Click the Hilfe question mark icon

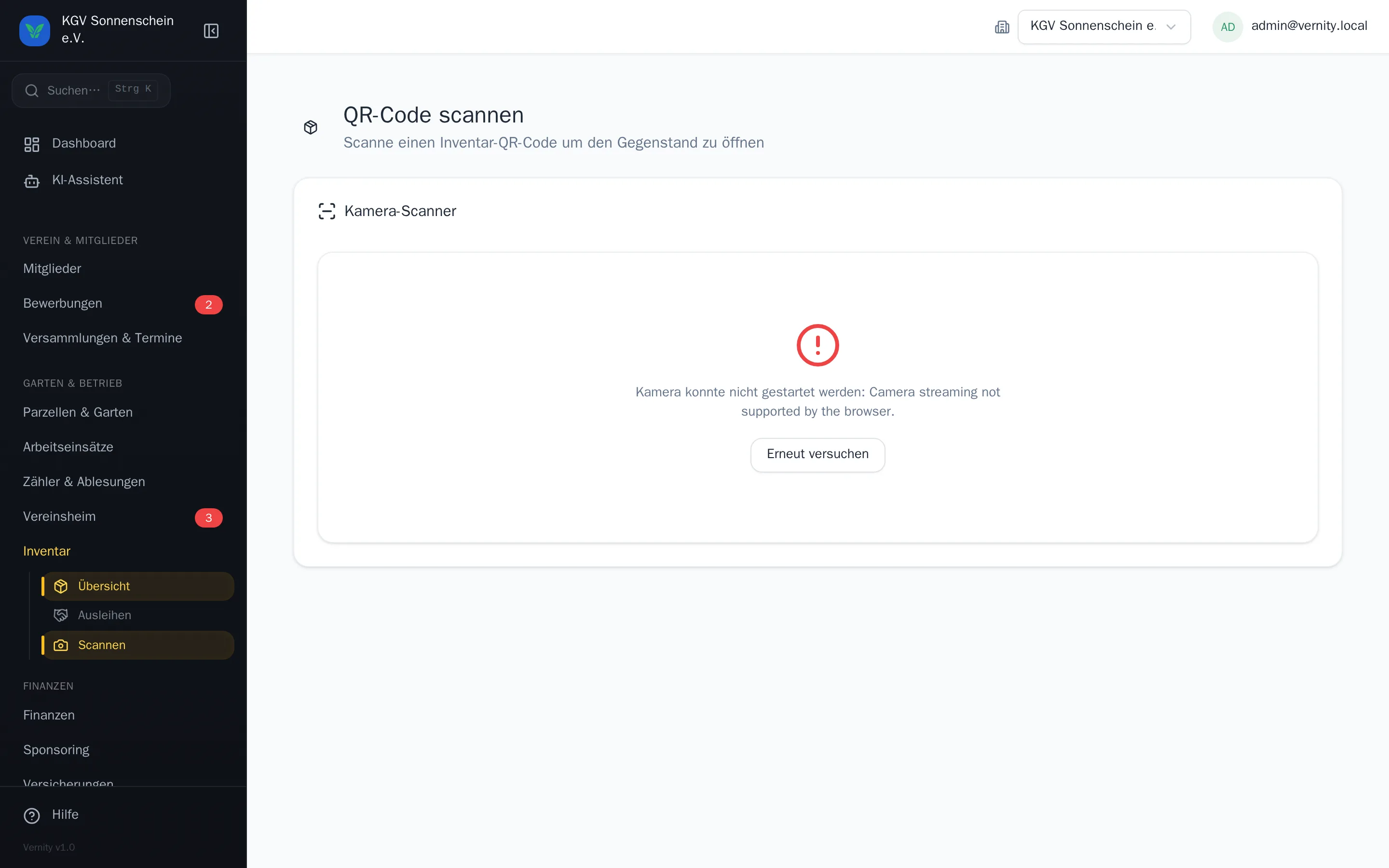[x=31, y=815]
